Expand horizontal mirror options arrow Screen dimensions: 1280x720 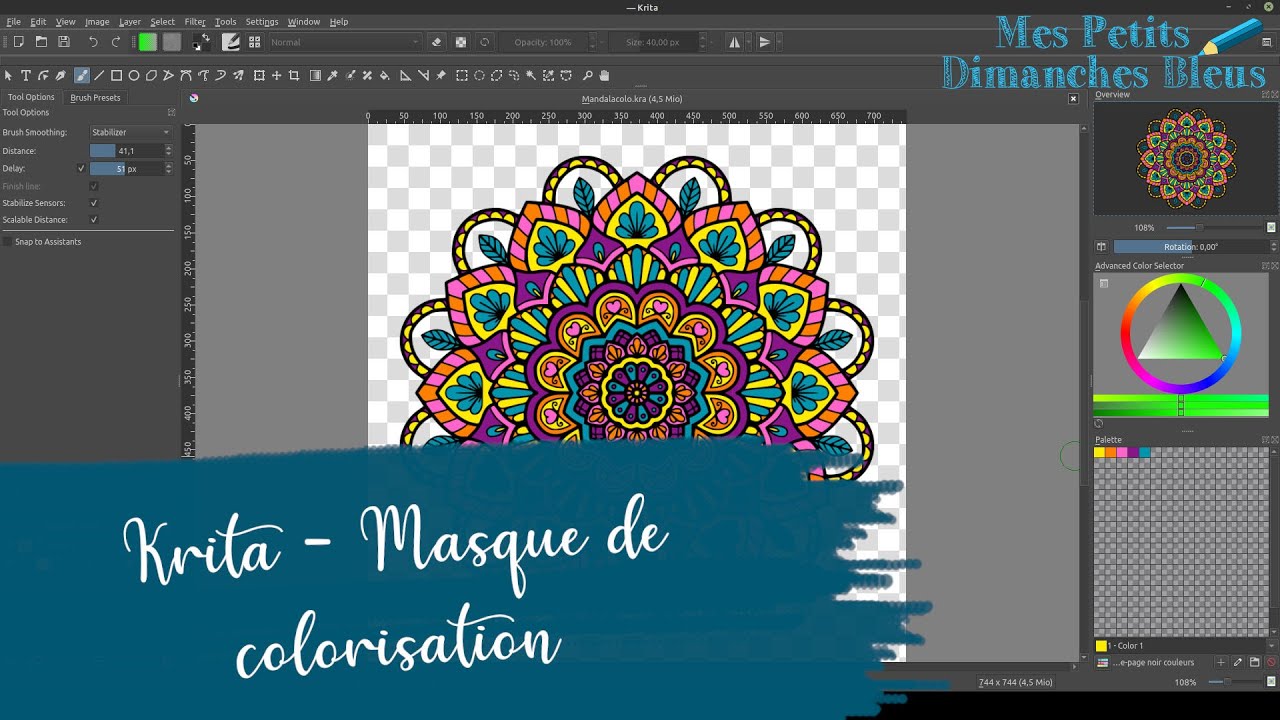[x=749, y=42]
